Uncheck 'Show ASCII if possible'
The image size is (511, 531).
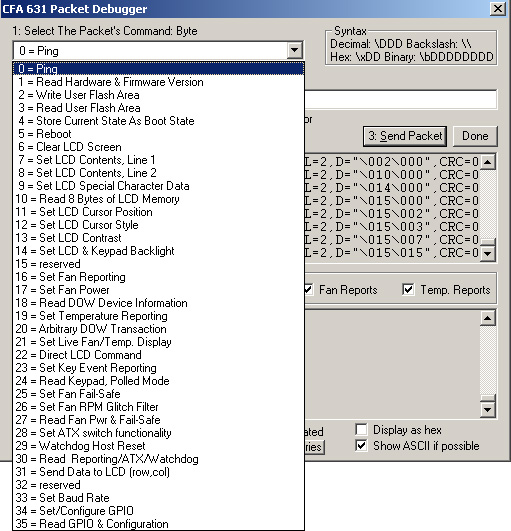(361, 446)
